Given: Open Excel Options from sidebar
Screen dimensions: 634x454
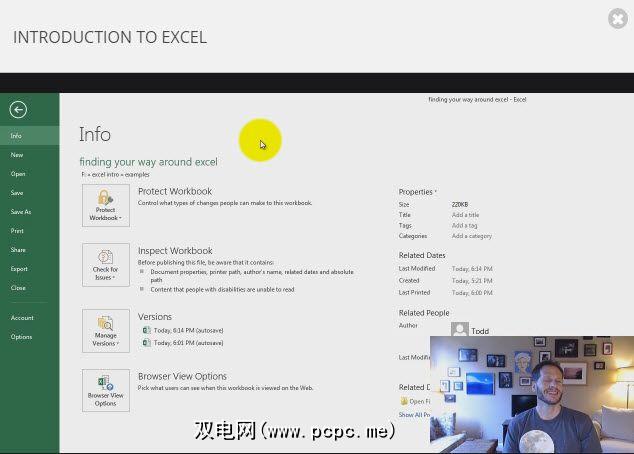Looking at the screenshot, I should click(30, 337).
